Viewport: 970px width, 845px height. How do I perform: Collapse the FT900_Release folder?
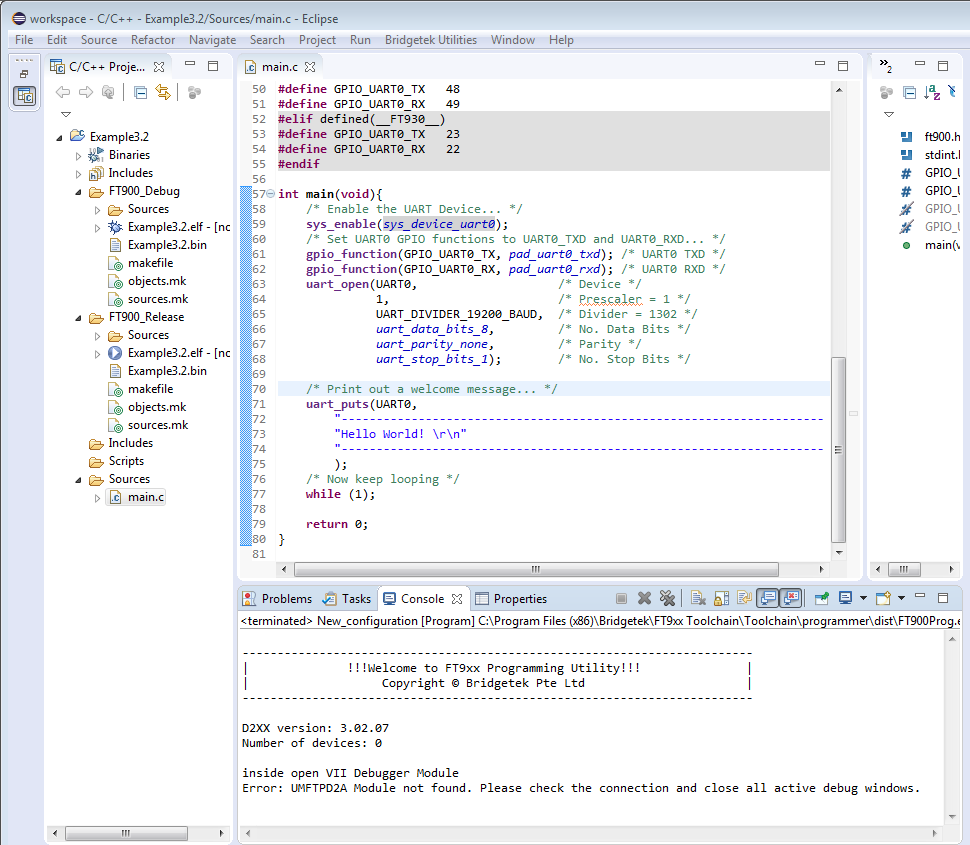(79, 318)
